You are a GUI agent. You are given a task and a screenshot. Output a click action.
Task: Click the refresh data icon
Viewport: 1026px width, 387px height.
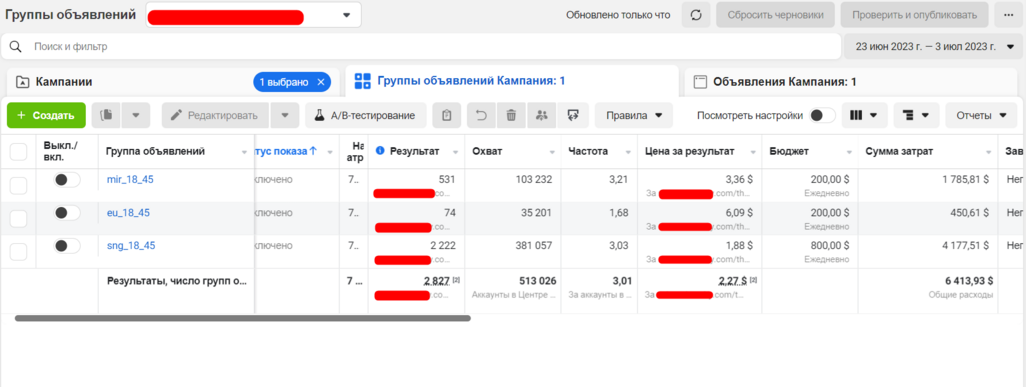[x=696, y=14]
